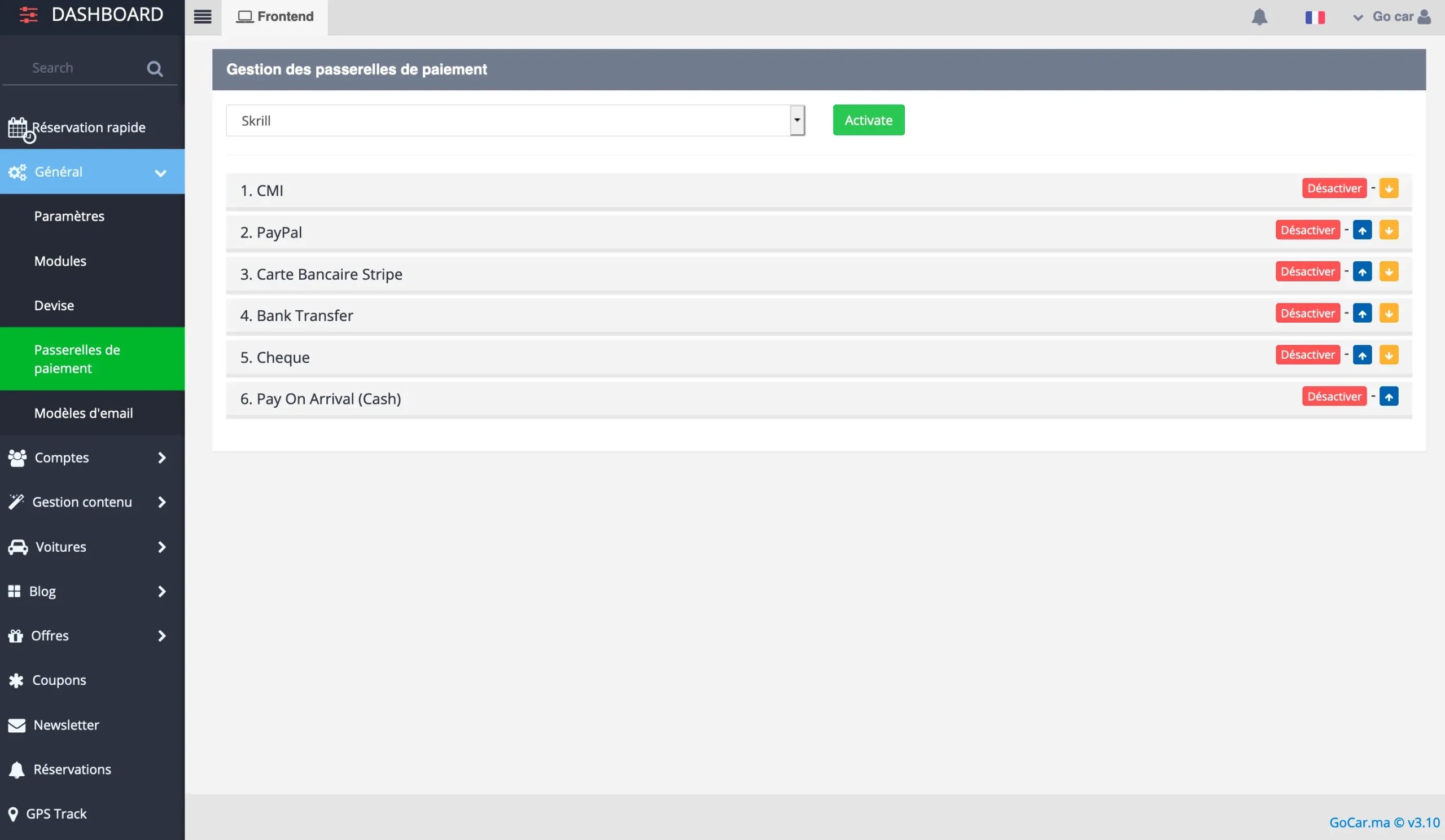Move Carte Bancaire Stripe up
This screenshot has width=1445, height=840.
pos(1363,271)
